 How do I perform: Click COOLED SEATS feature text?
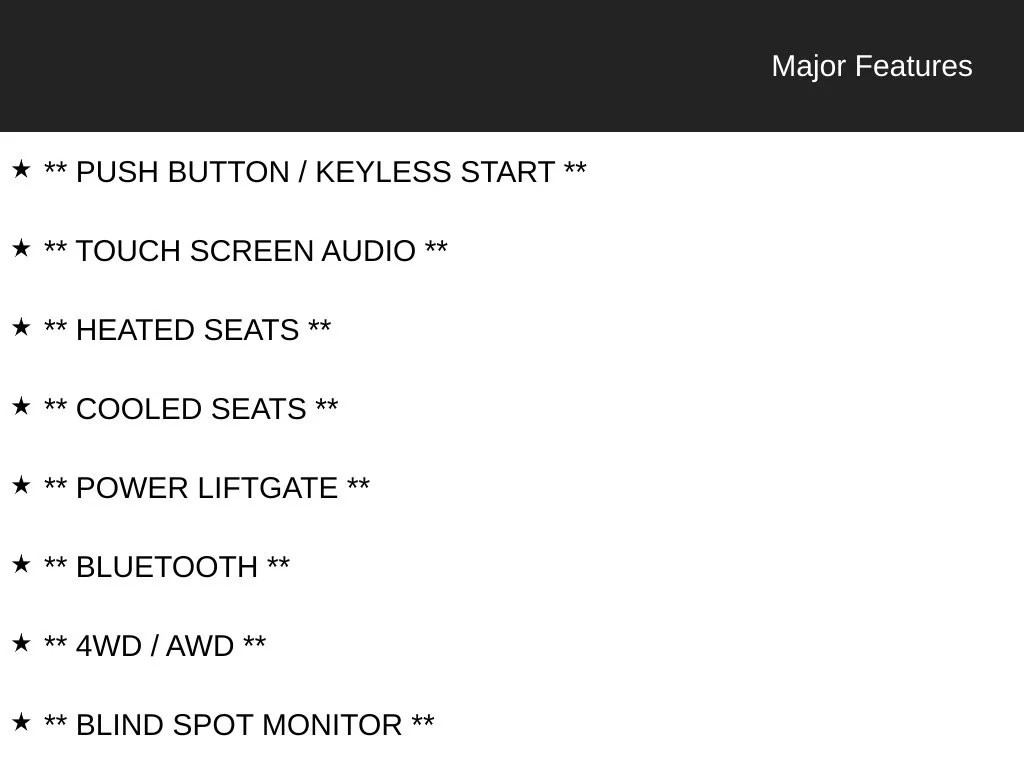tap(191, 409)
